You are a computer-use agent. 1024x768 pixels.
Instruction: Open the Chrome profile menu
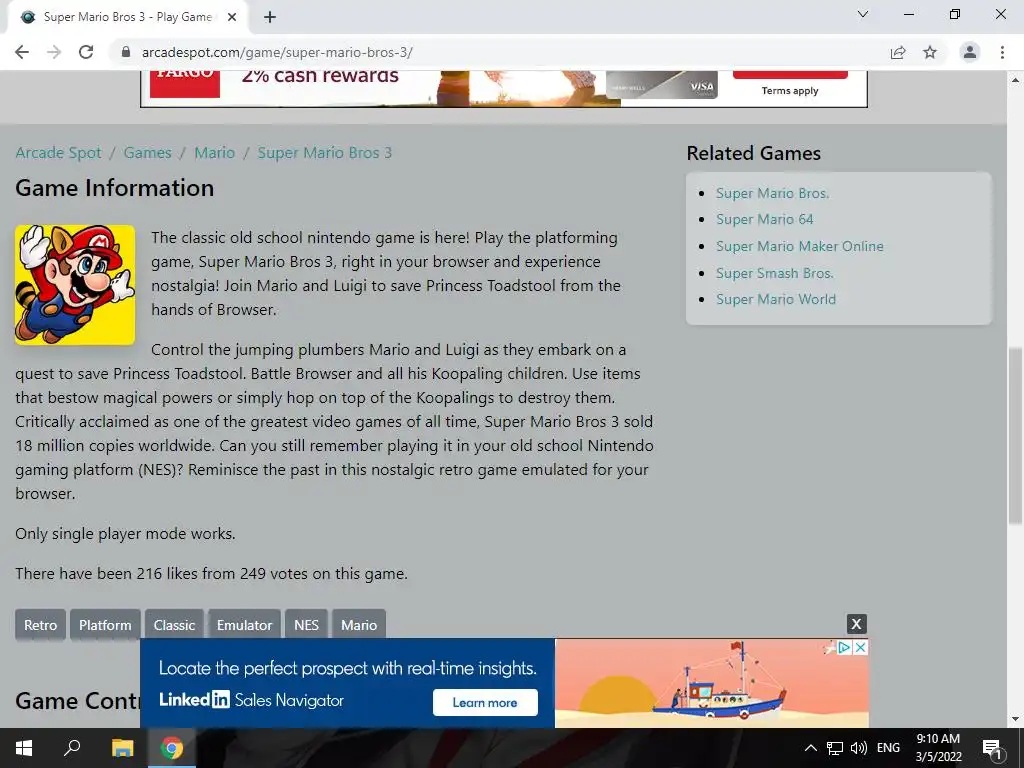coord(970,52)
